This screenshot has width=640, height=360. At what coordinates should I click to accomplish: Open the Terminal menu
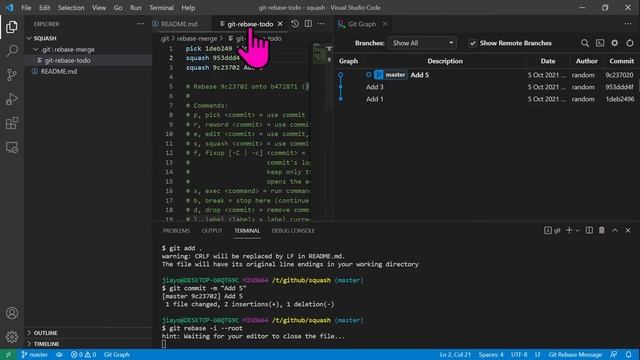(x=161, y=8)
